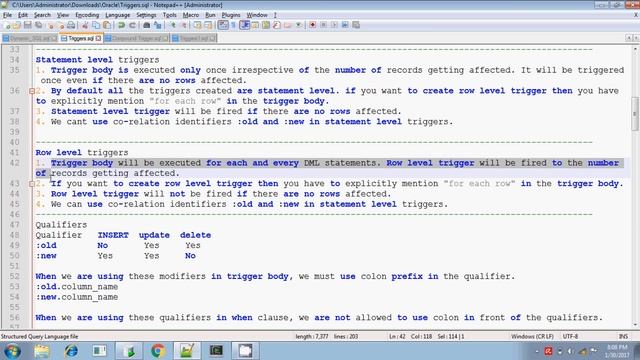
Task: Click the UTF-8 encoding in status bar
Action: pos(570,336)
